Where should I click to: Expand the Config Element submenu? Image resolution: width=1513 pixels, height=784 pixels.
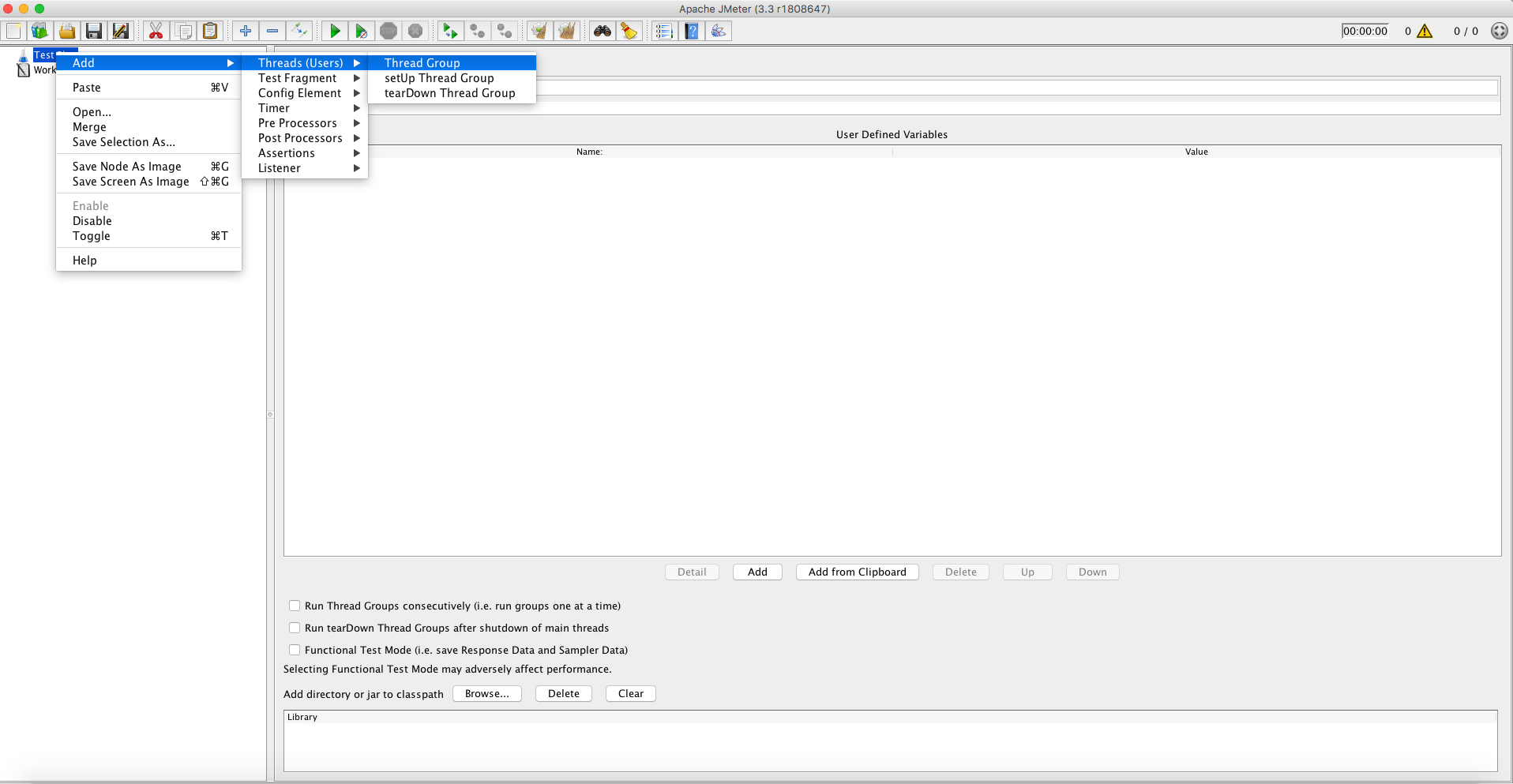click(x=305, y=93)
